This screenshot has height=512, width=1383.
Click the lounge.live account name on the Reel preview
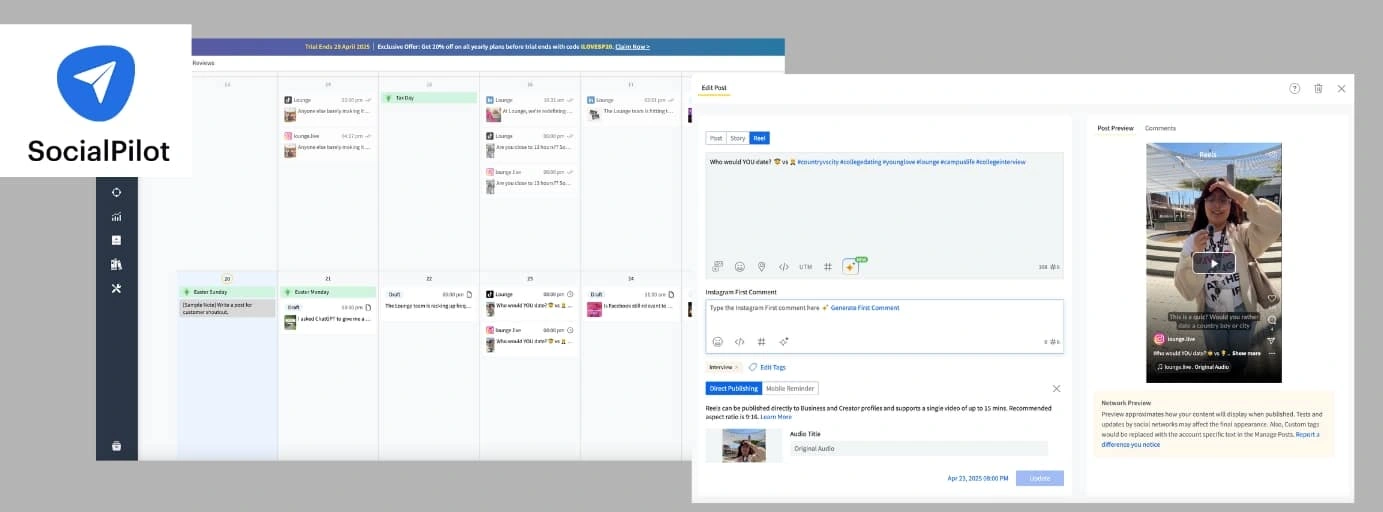pyautogui.click(x=1180, y=340)
